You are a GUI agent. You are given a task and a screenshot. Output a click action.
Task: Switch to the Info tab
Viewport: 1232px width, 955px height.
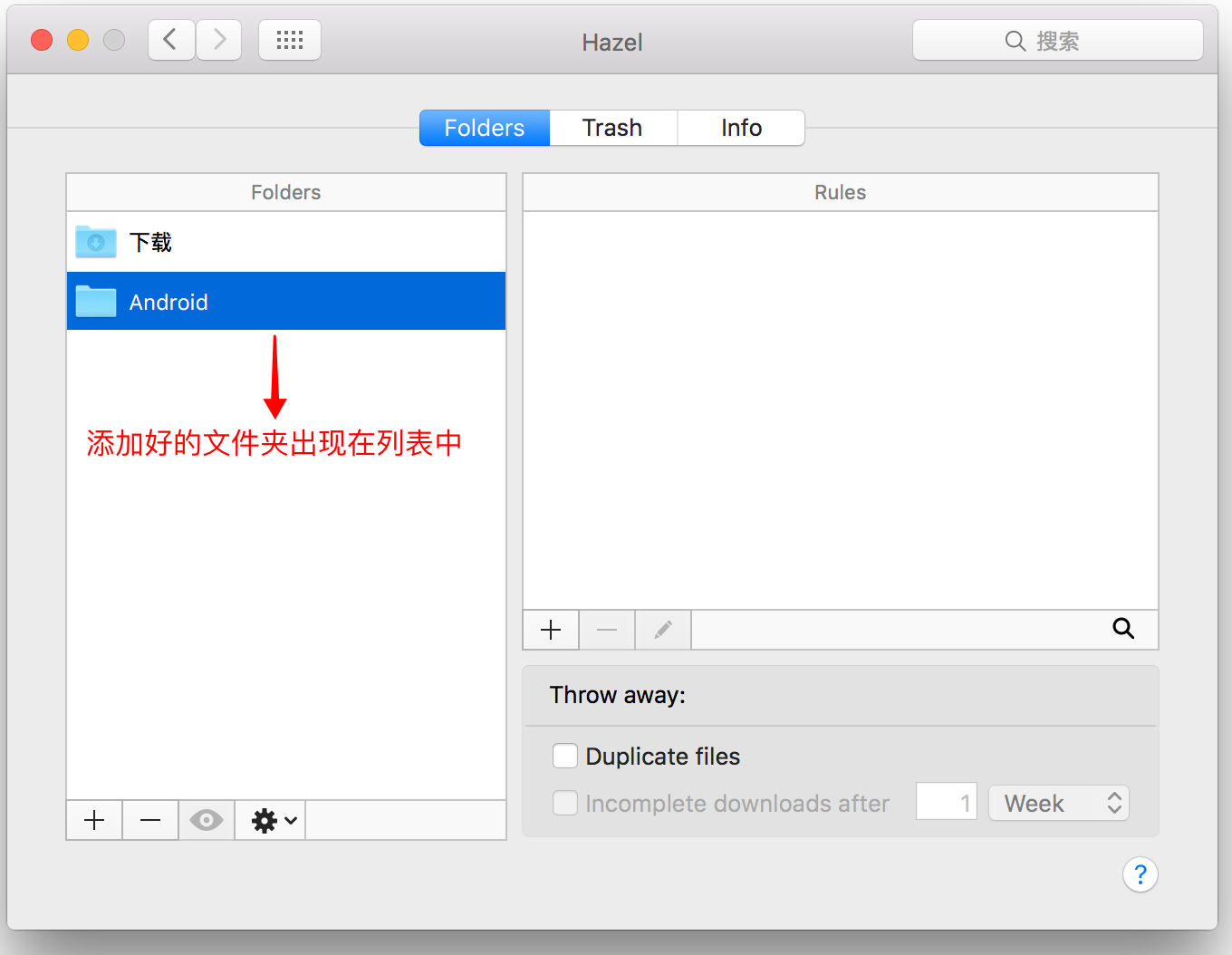[741, 128]
